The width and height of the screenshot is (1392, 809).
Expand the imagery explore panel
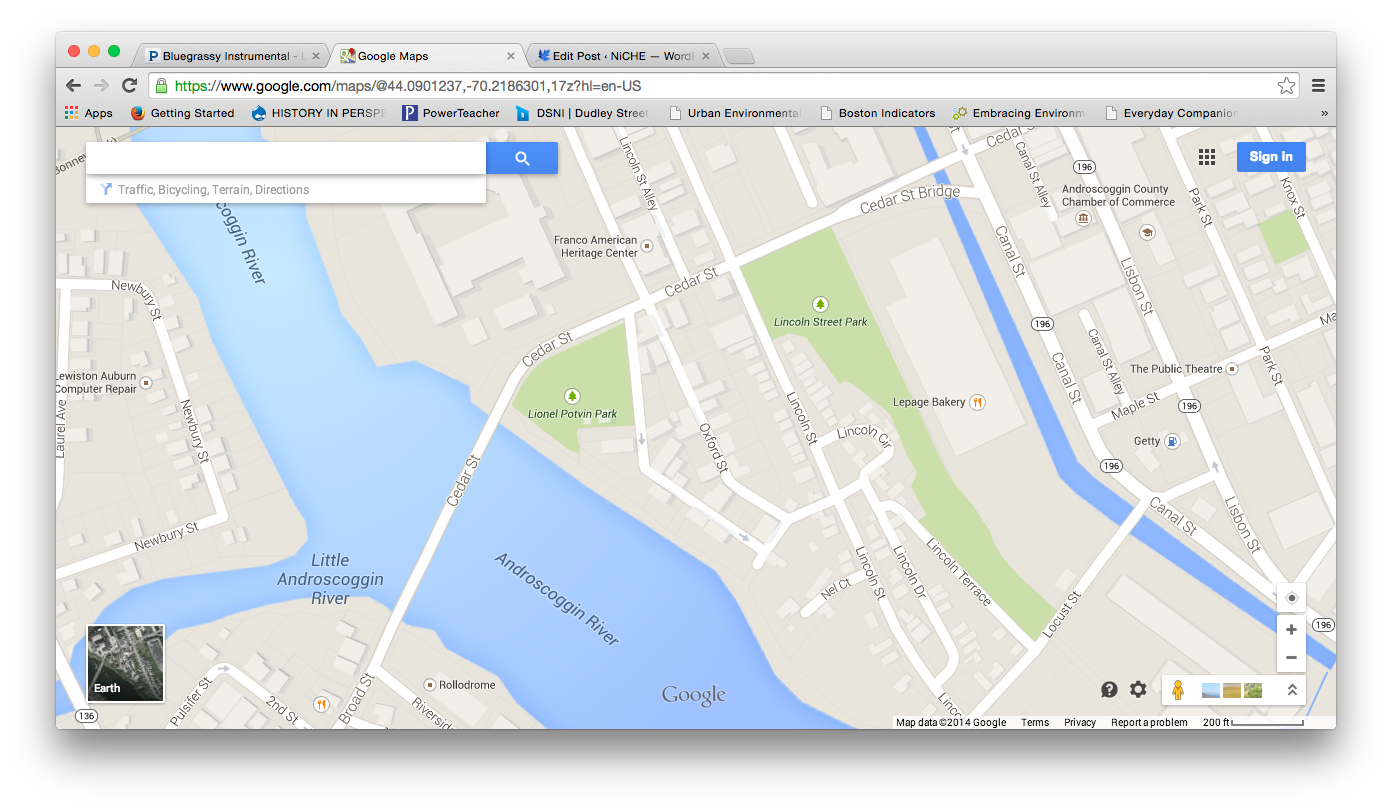[x=1292, y=690]
